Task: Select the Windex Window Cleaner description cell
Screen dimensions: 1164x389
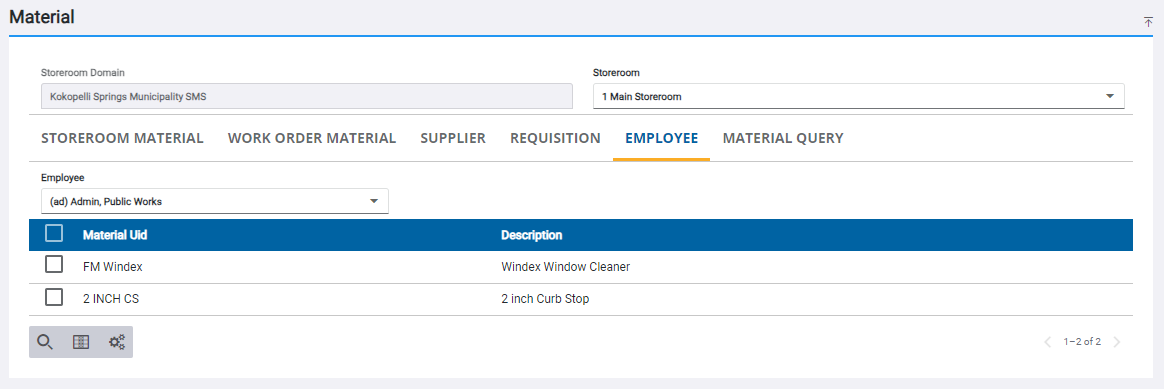Action: [566, 267]
